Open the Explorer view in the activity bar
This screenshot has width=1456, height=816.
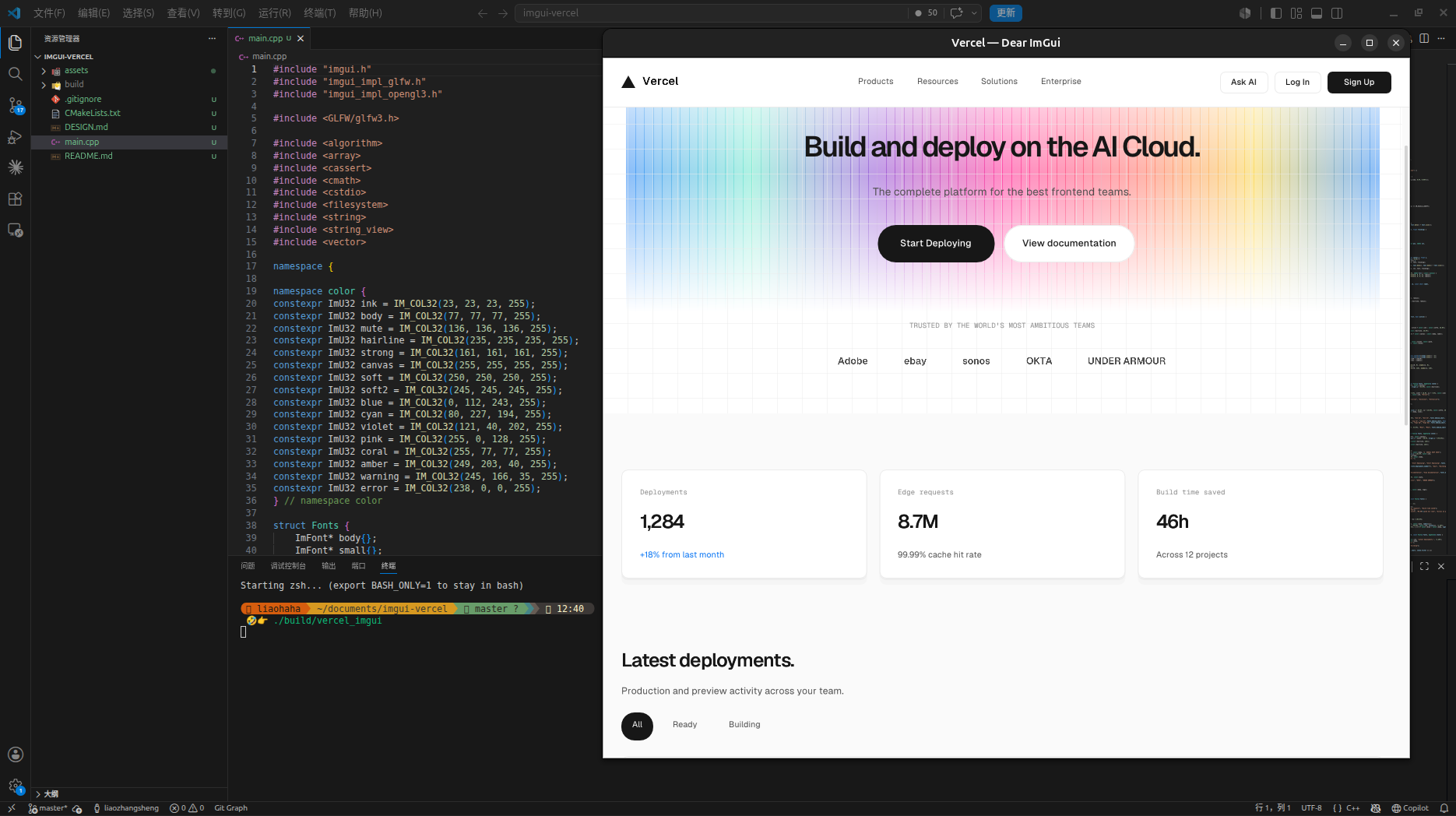[15, 43]
